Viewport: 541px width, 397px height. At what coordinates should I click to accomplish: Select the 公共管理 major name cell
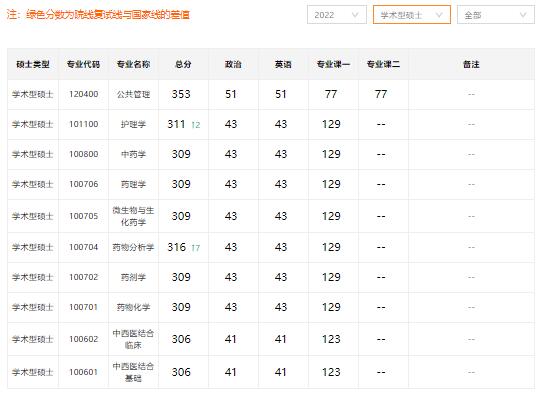click(x=134, y=94)
